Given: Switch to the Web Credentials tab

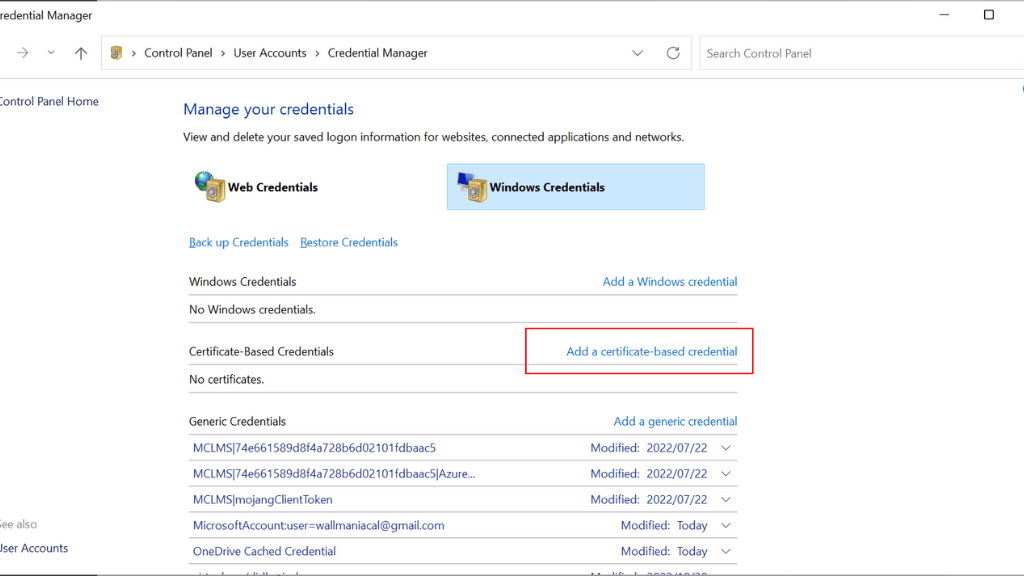Looking at the screenshot, I should point(272,187).
